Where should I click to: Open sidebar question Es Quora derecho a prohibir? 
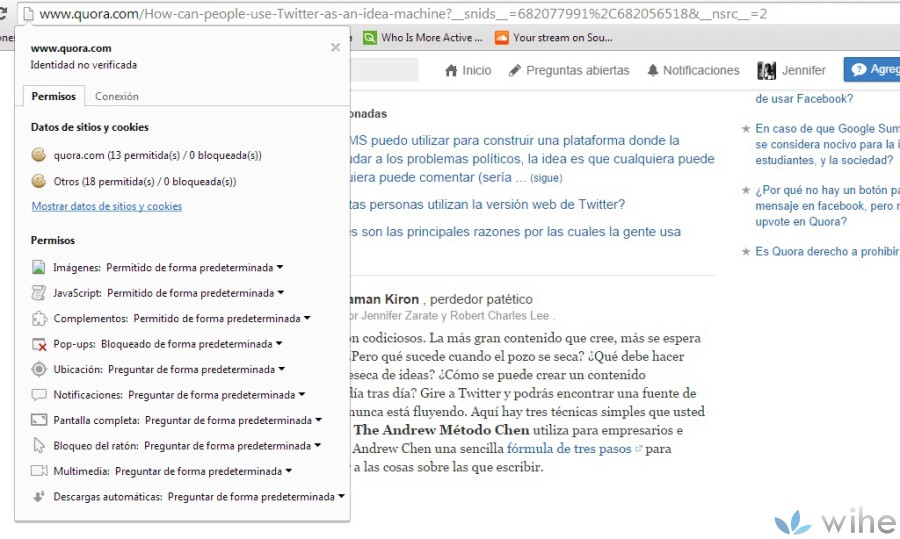pyautogui.click(x=827, y=251)
